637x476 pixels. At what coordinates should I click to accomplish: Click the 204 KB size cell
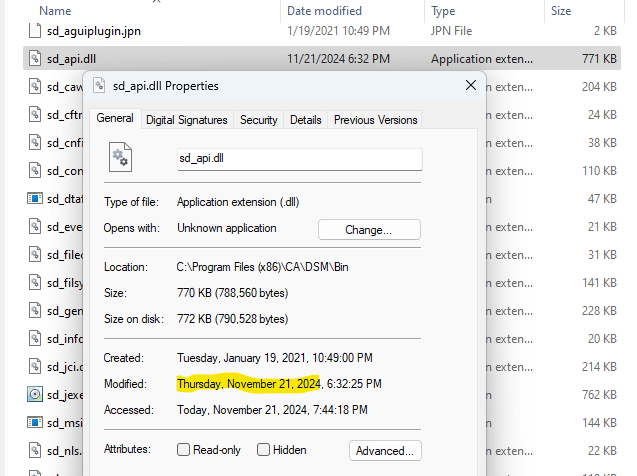[599, 87]
